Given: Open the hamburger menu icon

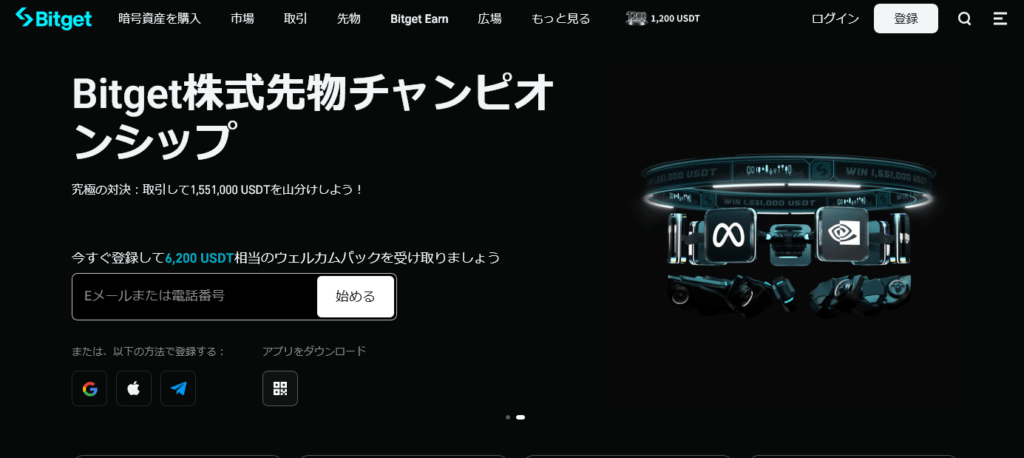Looking at the screenshot, I should tap(999, 19).
